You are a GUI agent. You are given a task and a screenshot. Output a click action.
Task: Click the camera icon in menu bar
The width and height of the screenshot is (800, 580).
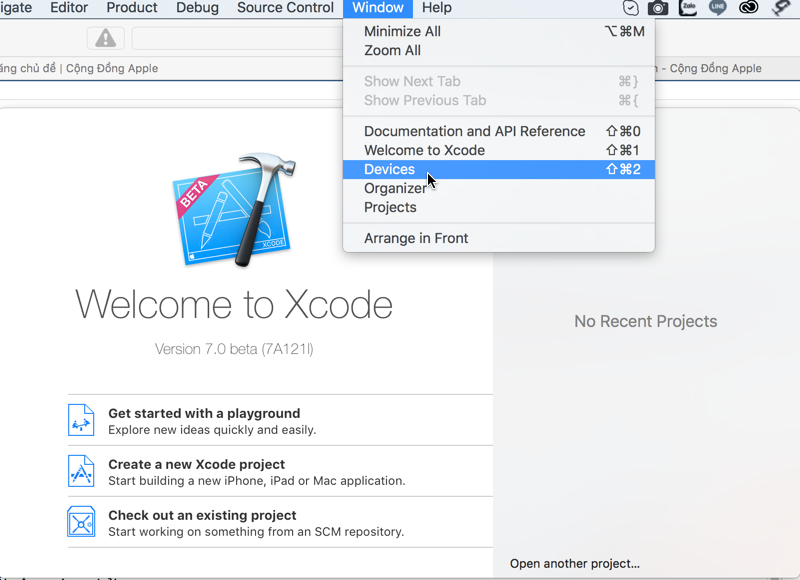658,8
